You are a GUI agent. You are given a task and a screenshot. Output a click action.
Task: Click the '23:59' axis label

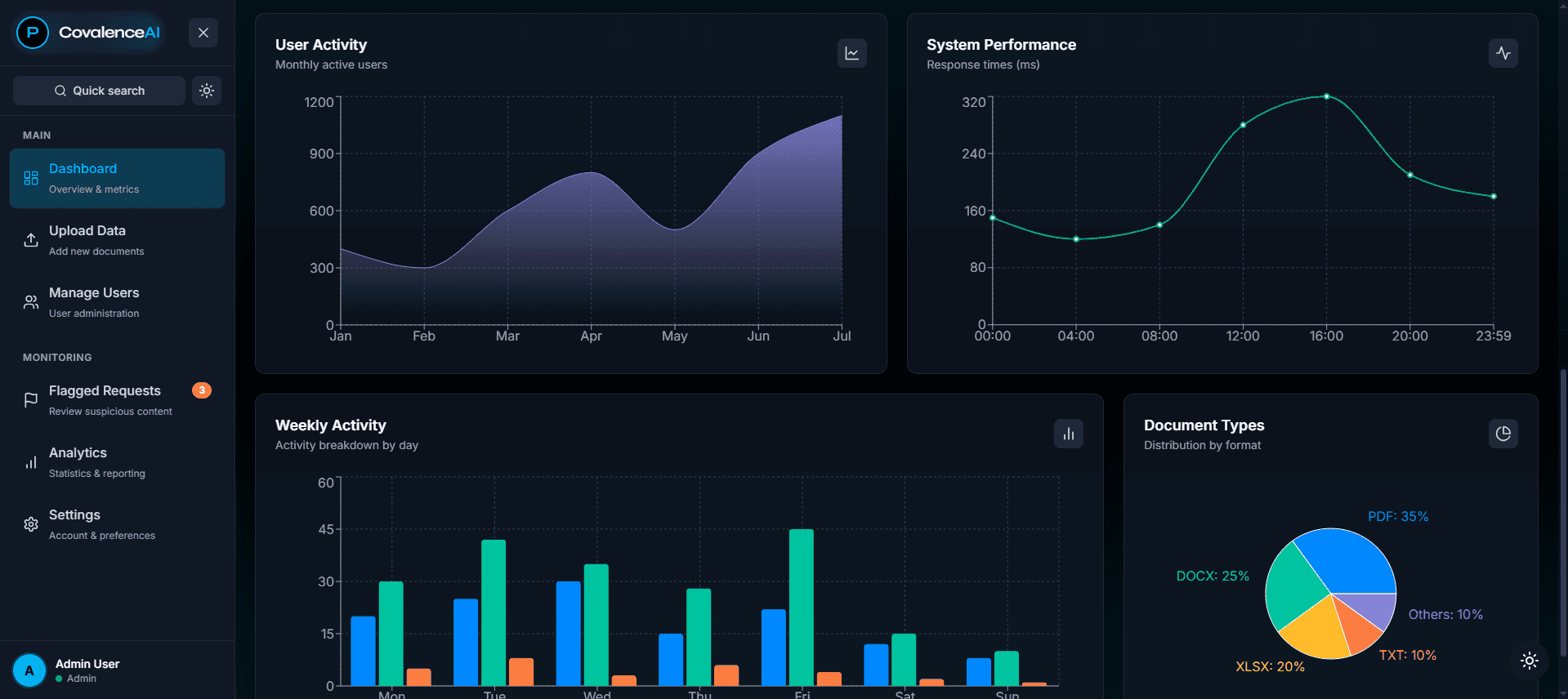(x=1493, y=336)
